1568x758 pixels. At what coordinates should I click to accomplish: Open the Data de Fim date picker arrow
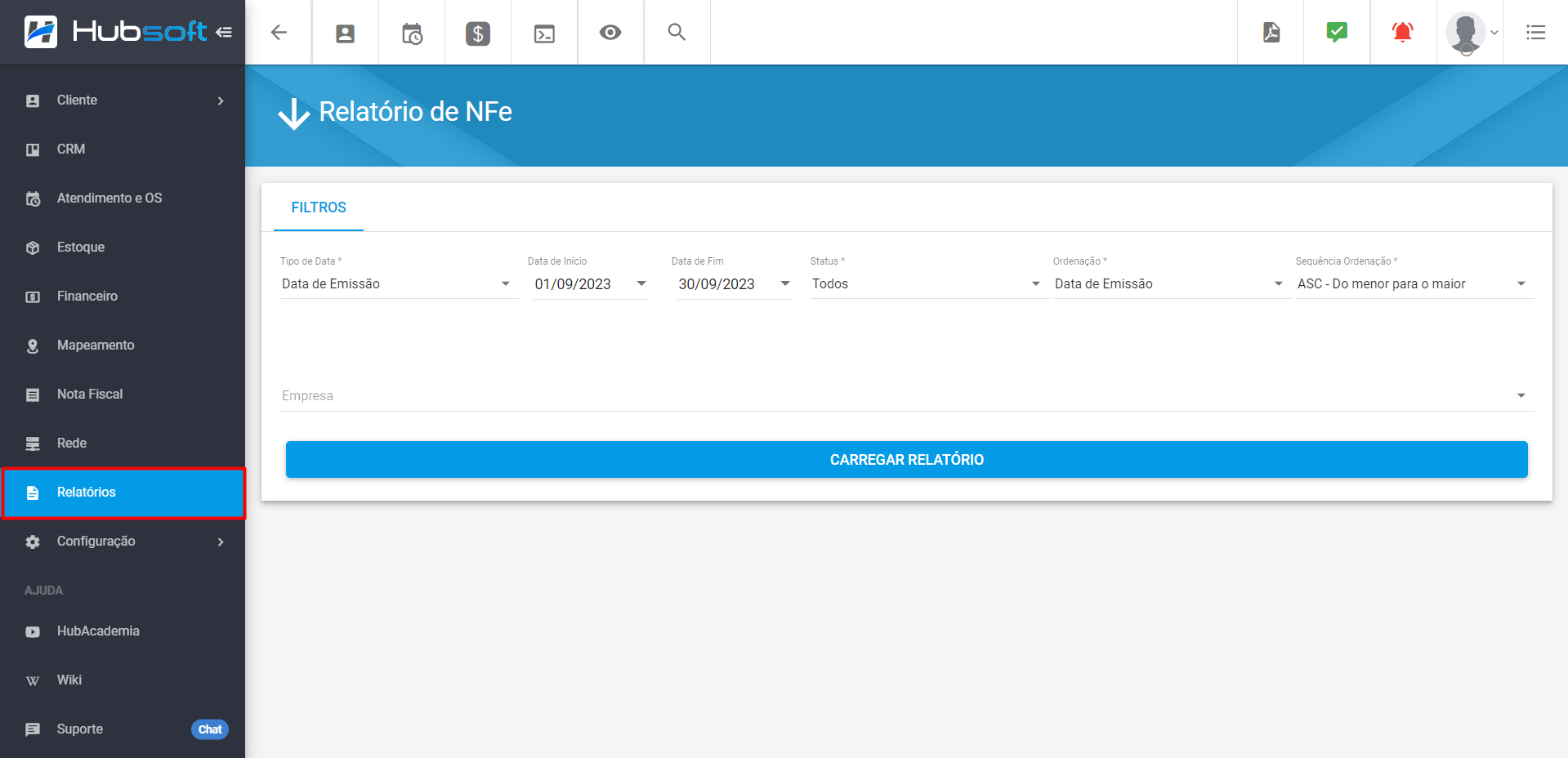point(785,283)
